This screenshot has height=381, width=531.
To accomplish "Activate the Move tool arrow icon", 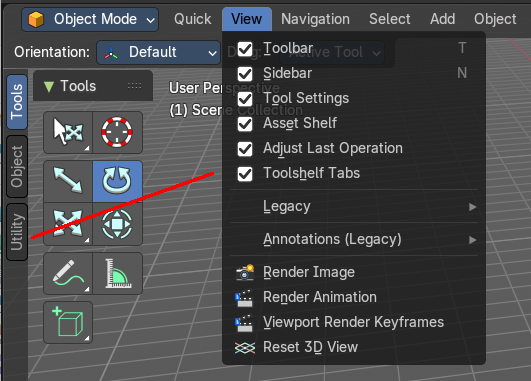I will coord(68,181).
